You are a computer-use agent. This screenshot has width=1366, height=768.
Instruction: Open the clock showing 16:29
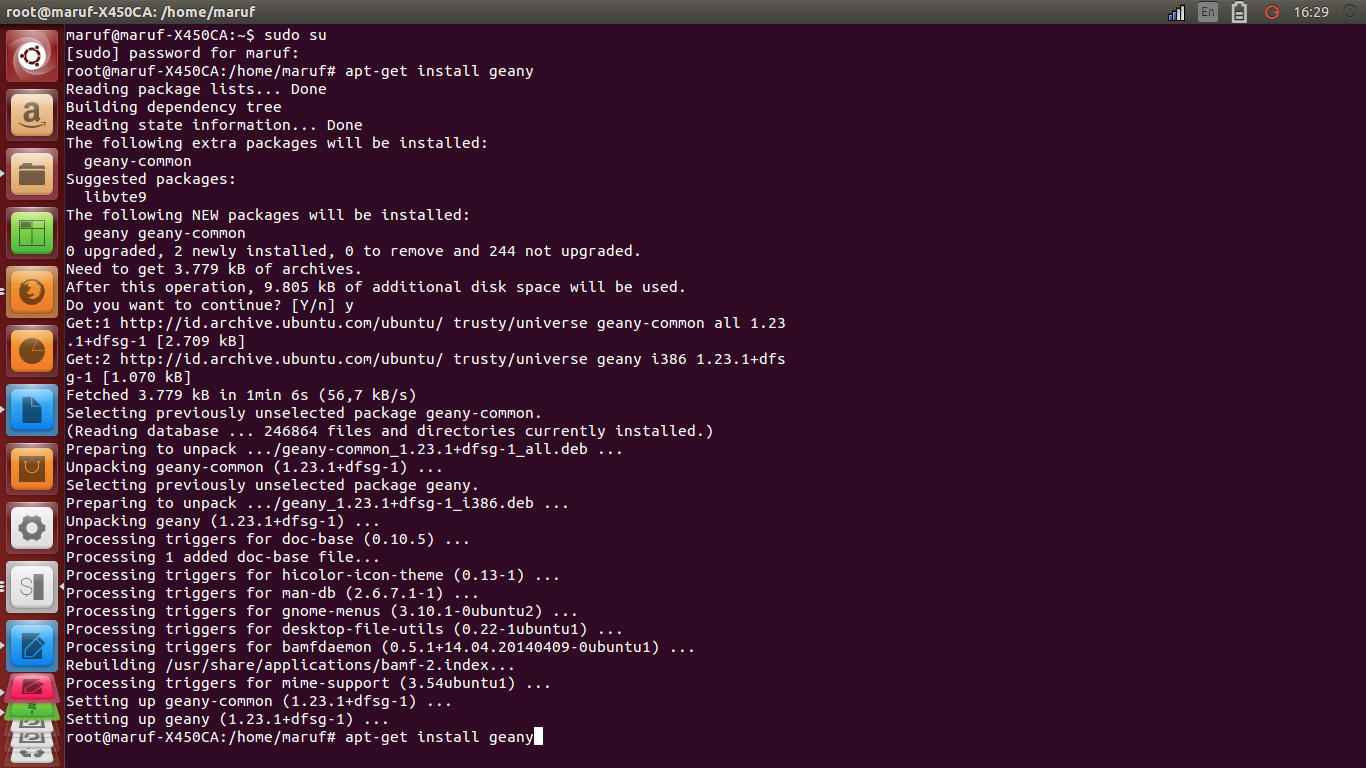click(x=1311, y=12)
